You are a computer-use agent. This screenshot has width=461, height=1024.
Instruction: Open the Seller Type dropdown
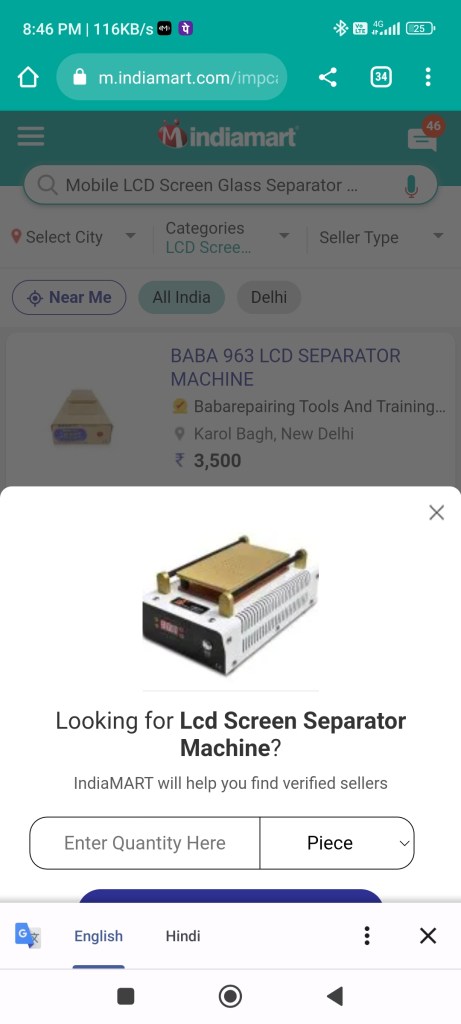[x=381, y=237]
